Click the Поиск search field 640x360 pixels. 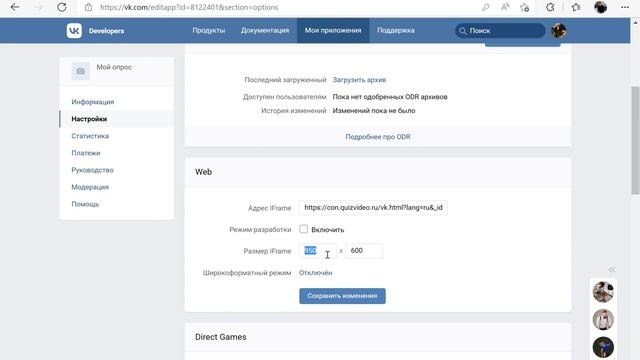pyautogui.click(x=500, y=31)
